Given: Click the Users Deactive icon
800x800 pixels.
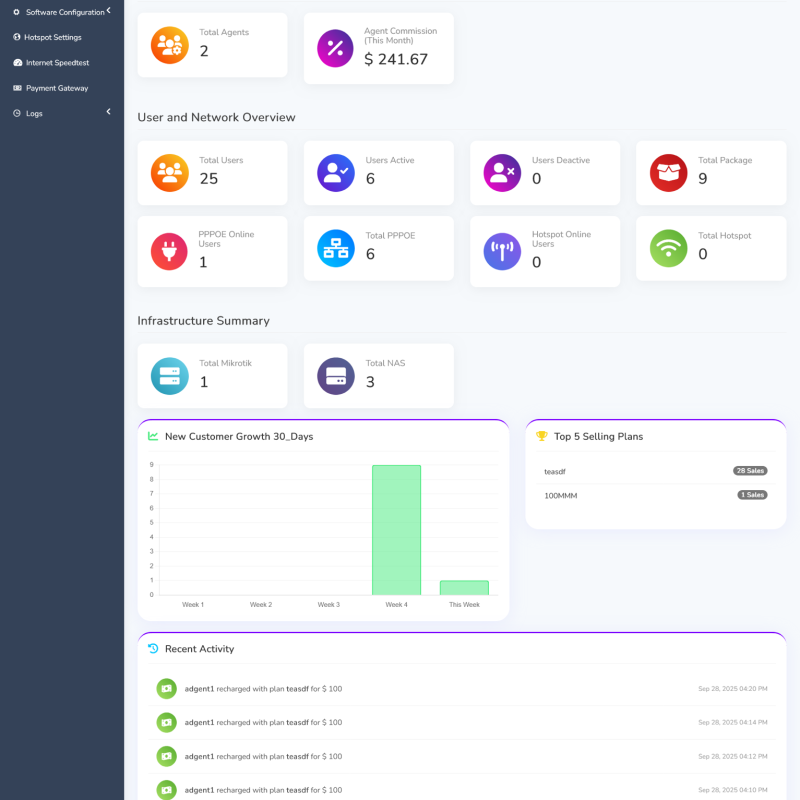Looking at the screenshot, I should (501, 172).
